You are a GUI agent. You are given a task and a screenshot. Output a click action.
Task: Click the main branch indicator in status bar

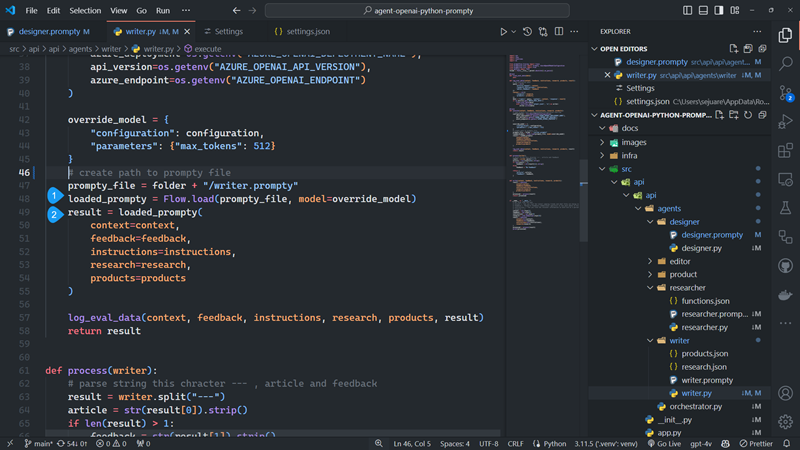point(38,443)
